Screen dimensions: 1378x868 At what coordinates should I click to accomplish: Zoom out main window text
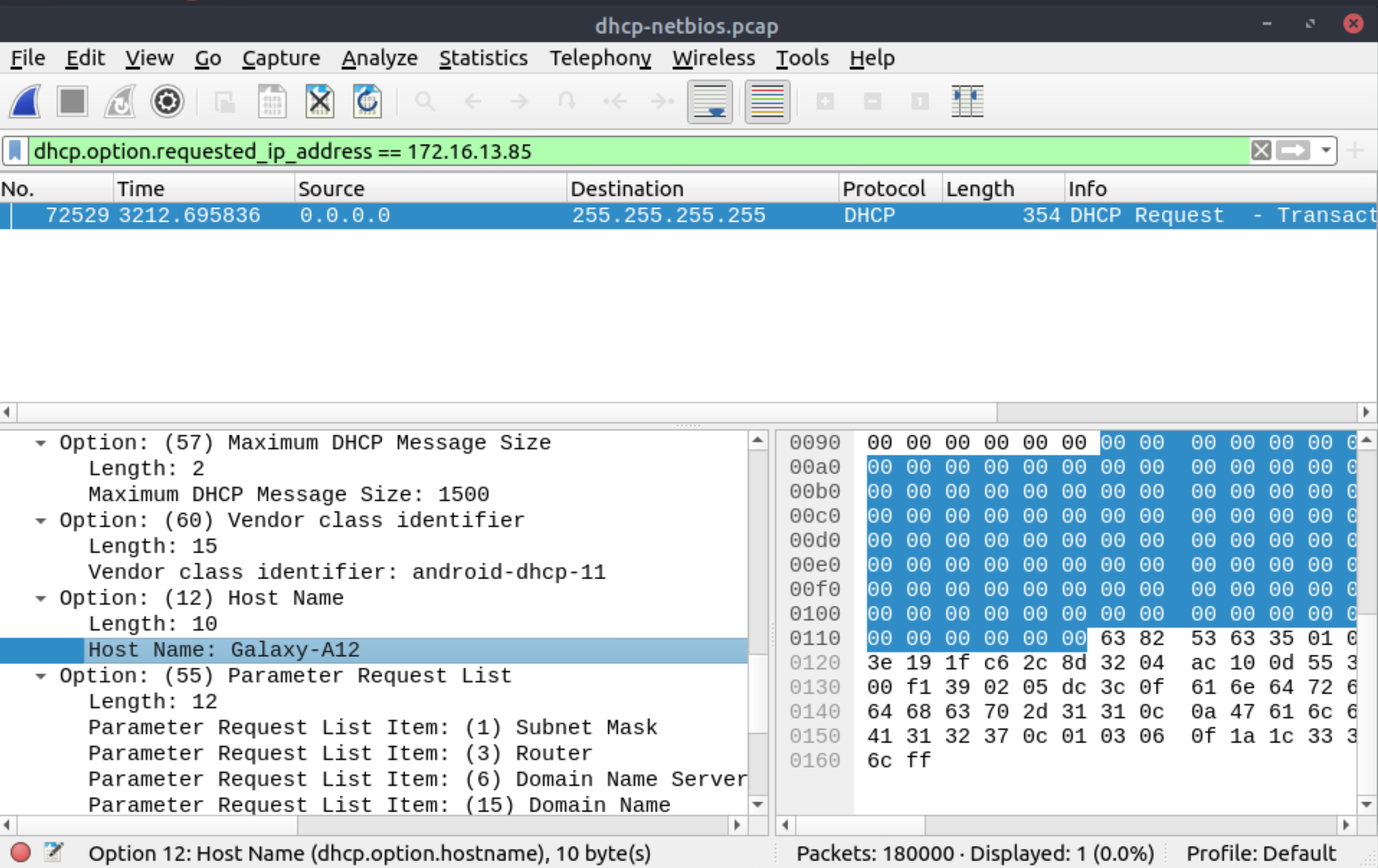pyautogui.click(x=873, y=102)
